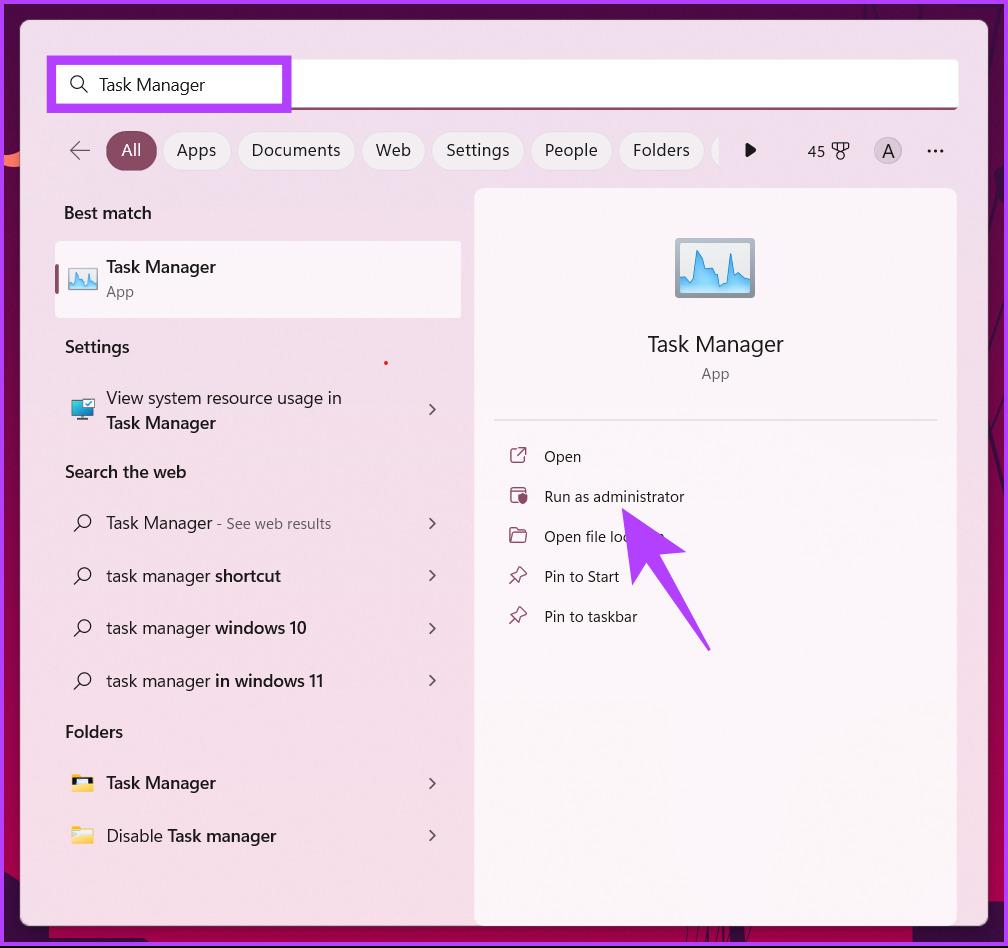
Task: Select task manager in windows 11 suggestion
Action: click(x=258, y=681)
